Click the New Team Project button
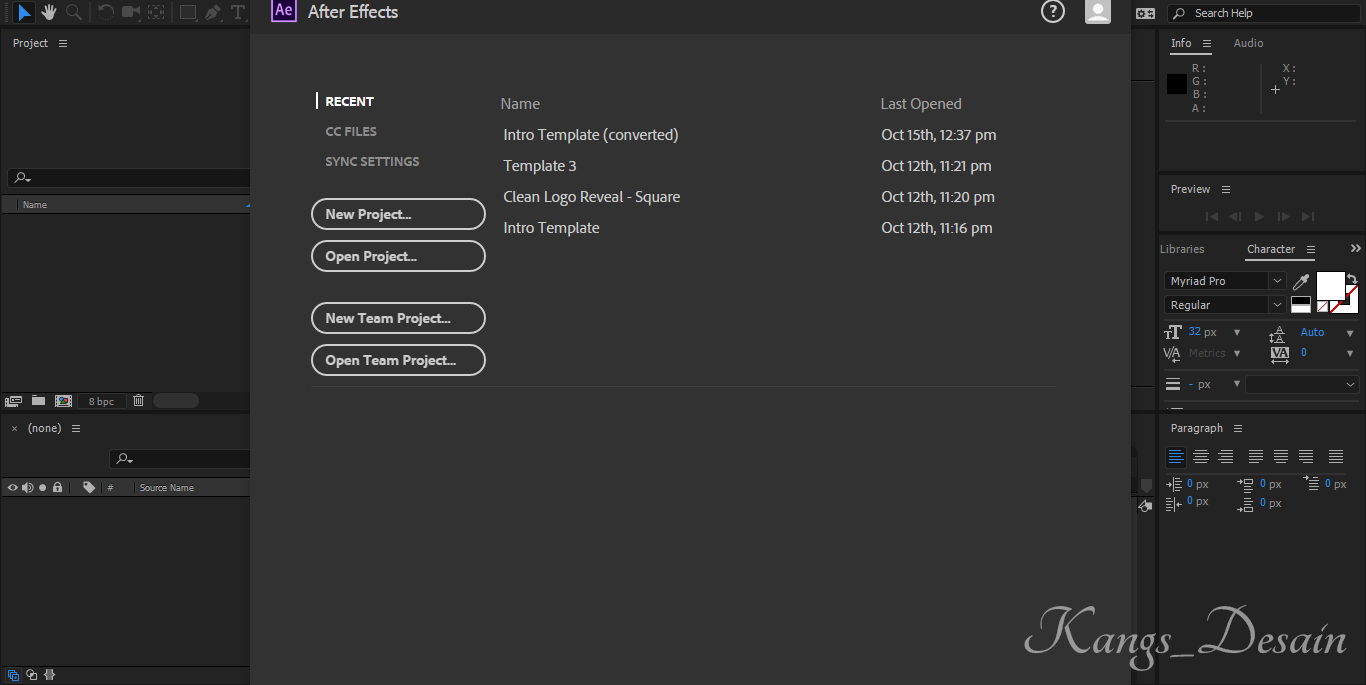 (398, 318)
